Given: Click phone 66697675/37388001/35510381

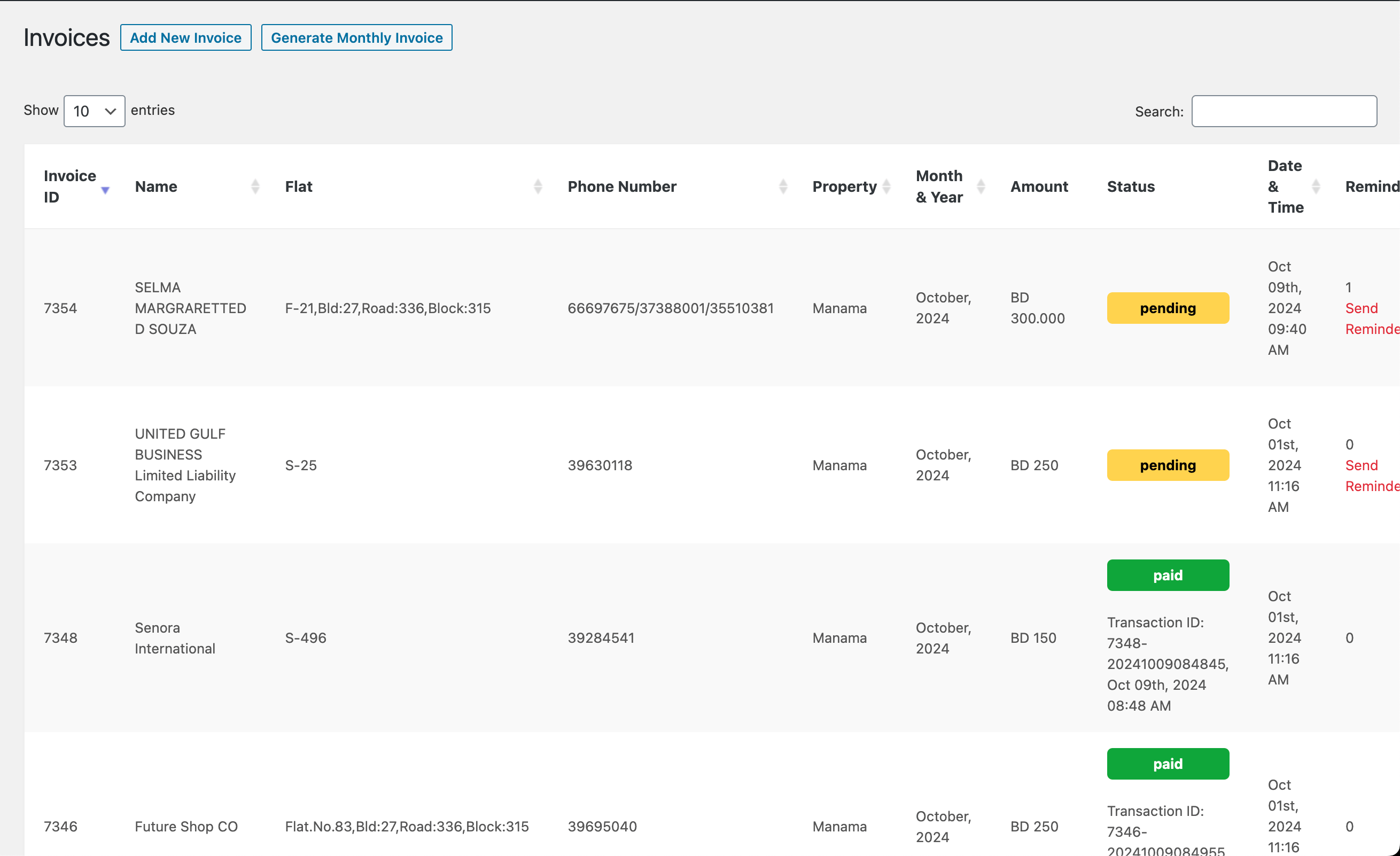Looking at the screenshot, I should (671, 308).
